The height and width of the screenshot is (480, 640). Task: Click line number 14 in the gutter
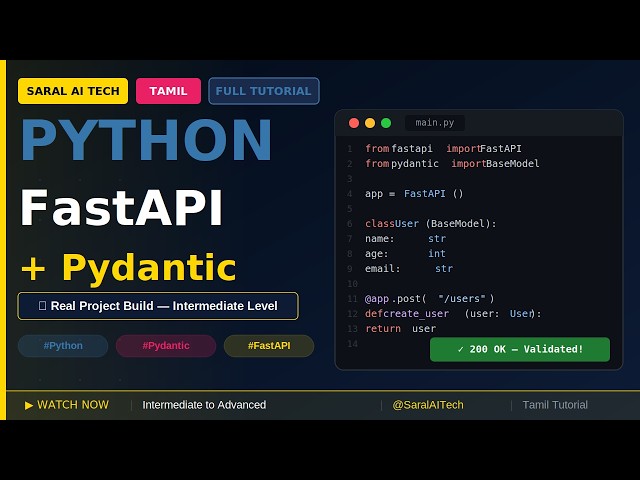[x=353, y=344]
